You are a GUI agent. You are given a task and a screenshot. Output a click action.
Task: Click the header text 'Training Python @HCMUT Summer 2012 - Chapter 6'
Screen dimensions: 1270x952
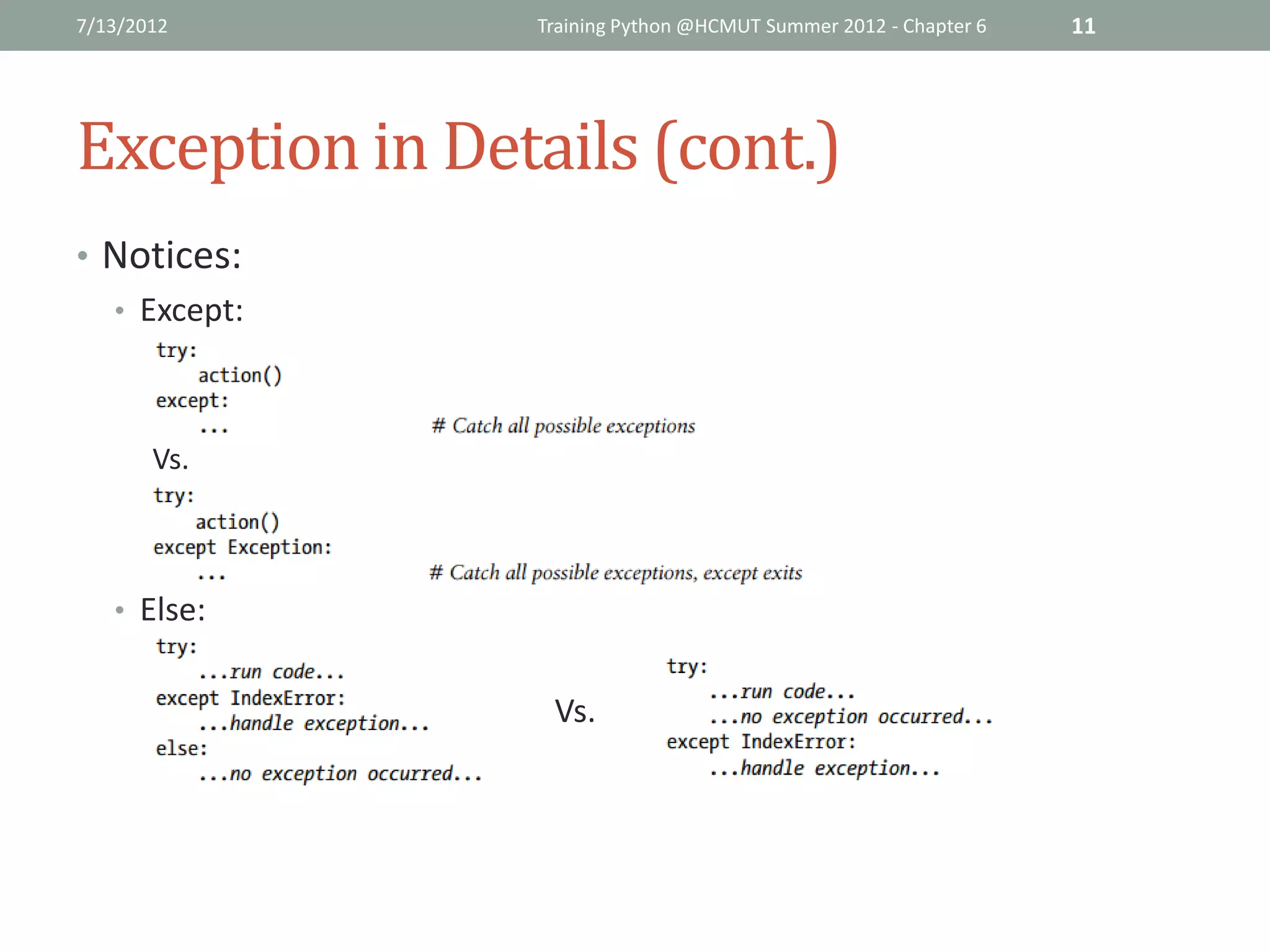pyautogui.click(x=762, y=26)
